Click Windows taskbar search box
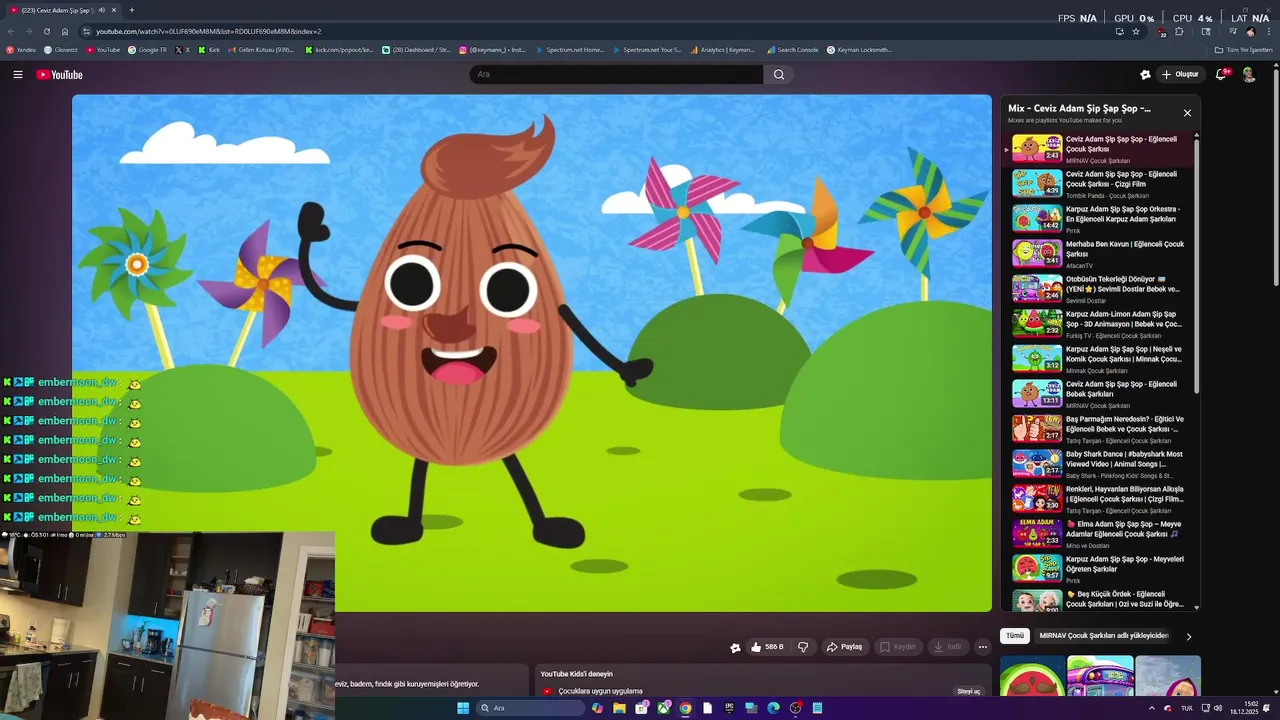1280x720 pixels. tap(530, 708)
